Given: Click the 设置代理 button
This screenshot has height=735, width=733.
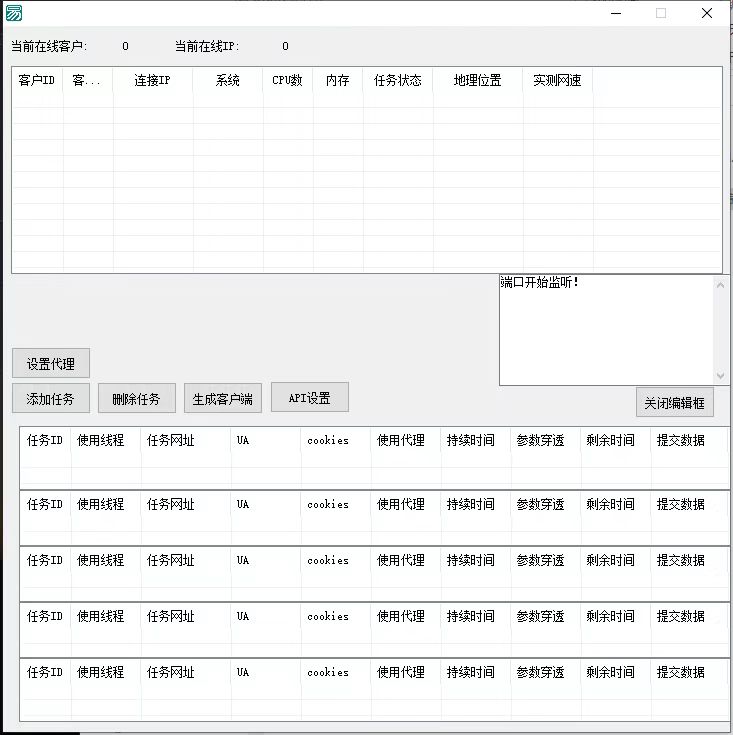Looking at the screenshot, I should 51,364.
